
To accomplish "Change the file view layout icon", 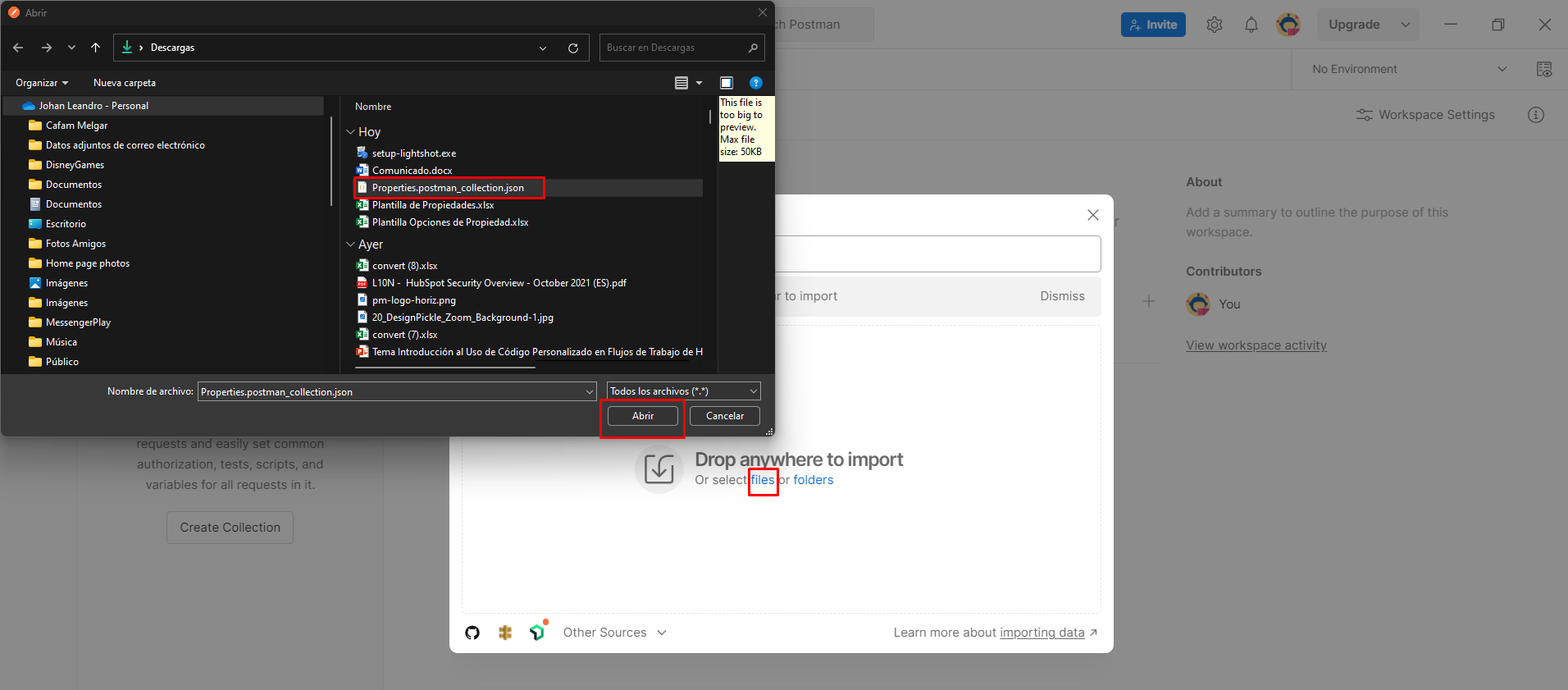I will pyautogui.click(x=681, y=83).
